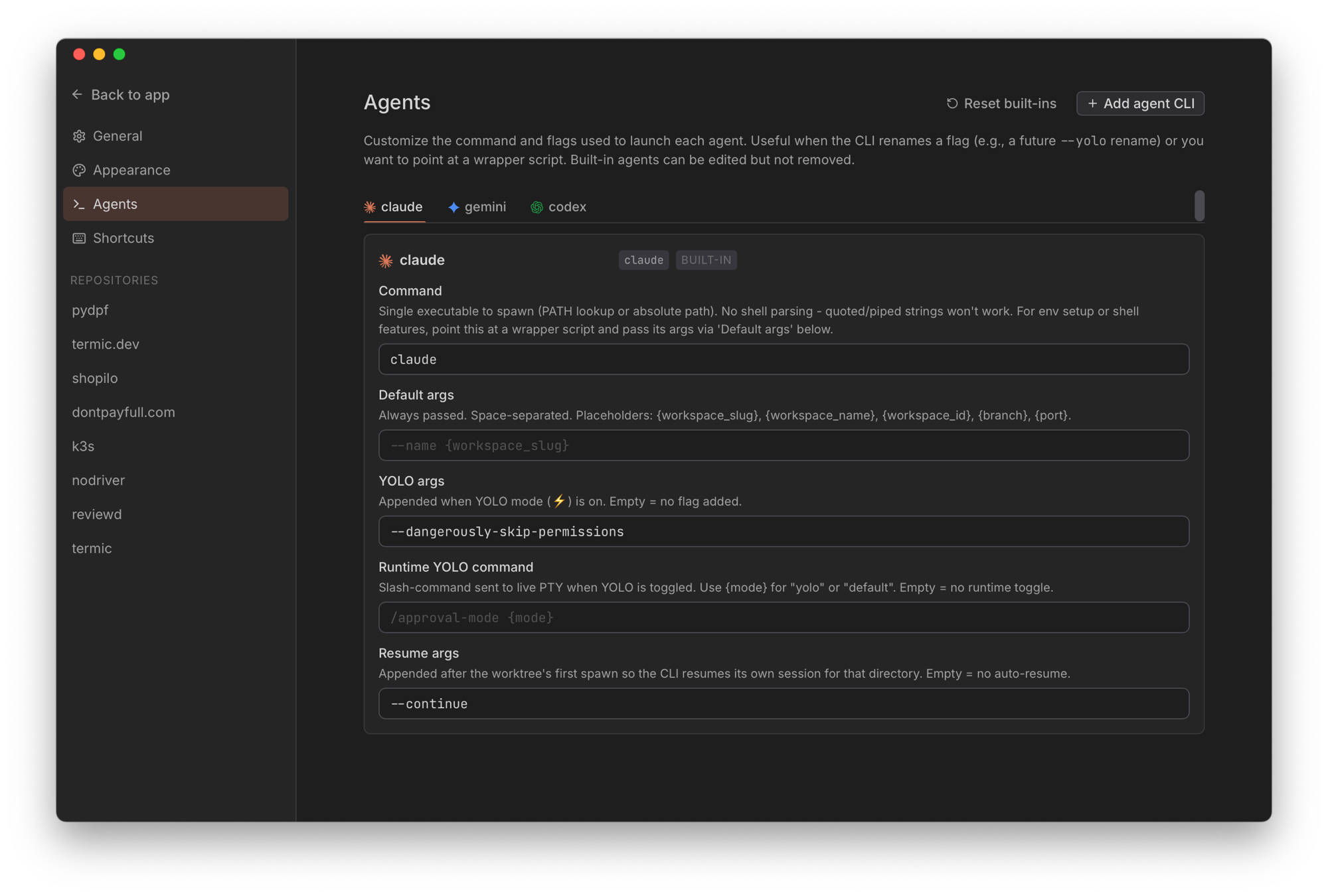Open the reviewd repository
This screenshot has height=896, width=1328.
(97, 514)
